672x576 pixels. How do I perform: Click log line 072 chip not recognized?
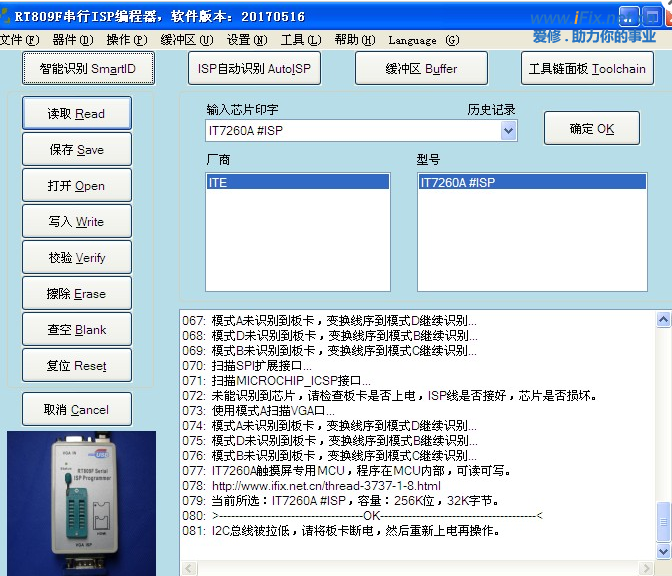pyautogui.click(x=389, y=396)
